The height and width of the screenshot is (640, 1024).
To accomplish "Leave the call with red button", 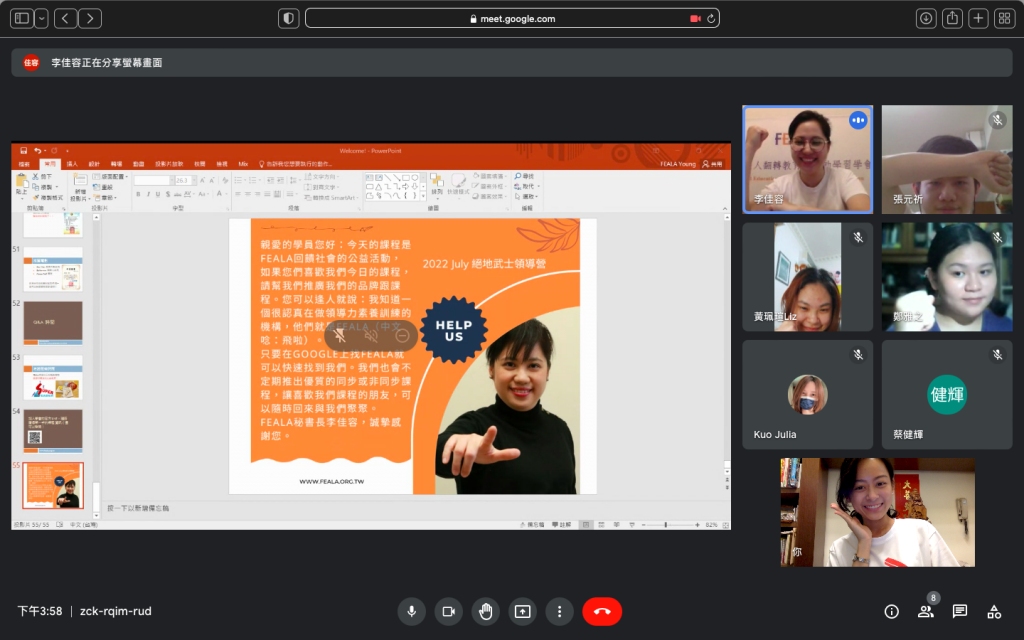I will coord(602,611).
